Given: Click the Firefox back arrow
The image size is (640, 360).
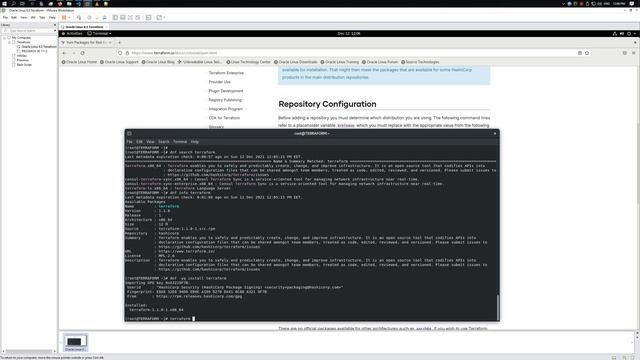Looking at the screenshot, I should click(64, 53).
